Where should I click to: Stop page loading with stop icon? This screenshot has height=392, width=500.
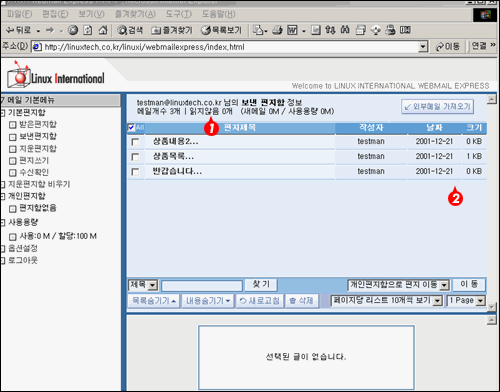tap(73, 30)
